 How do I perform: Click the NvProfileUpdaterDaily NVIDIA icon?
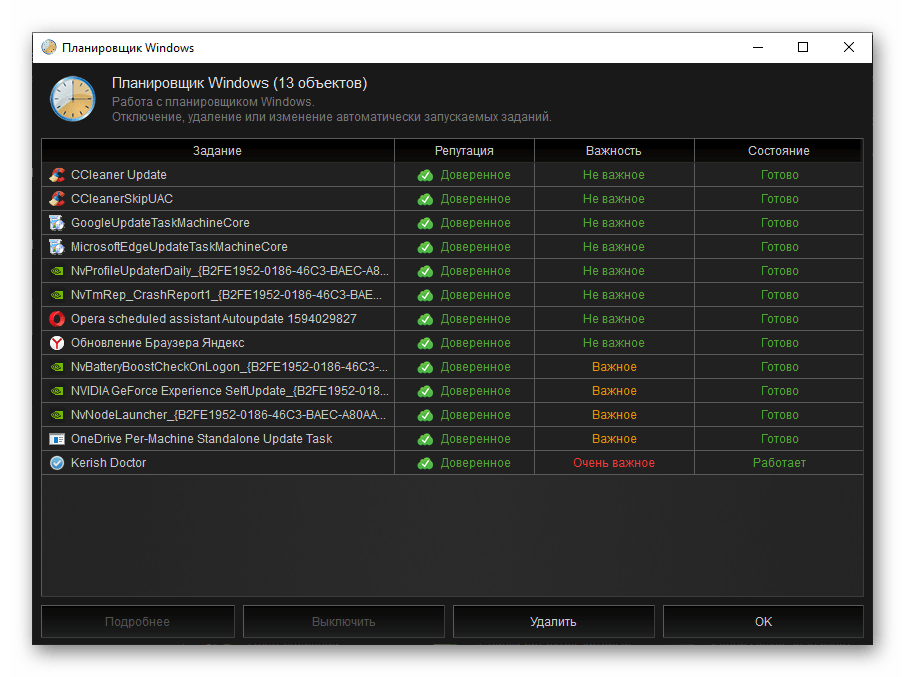click(x=57, y=271)
